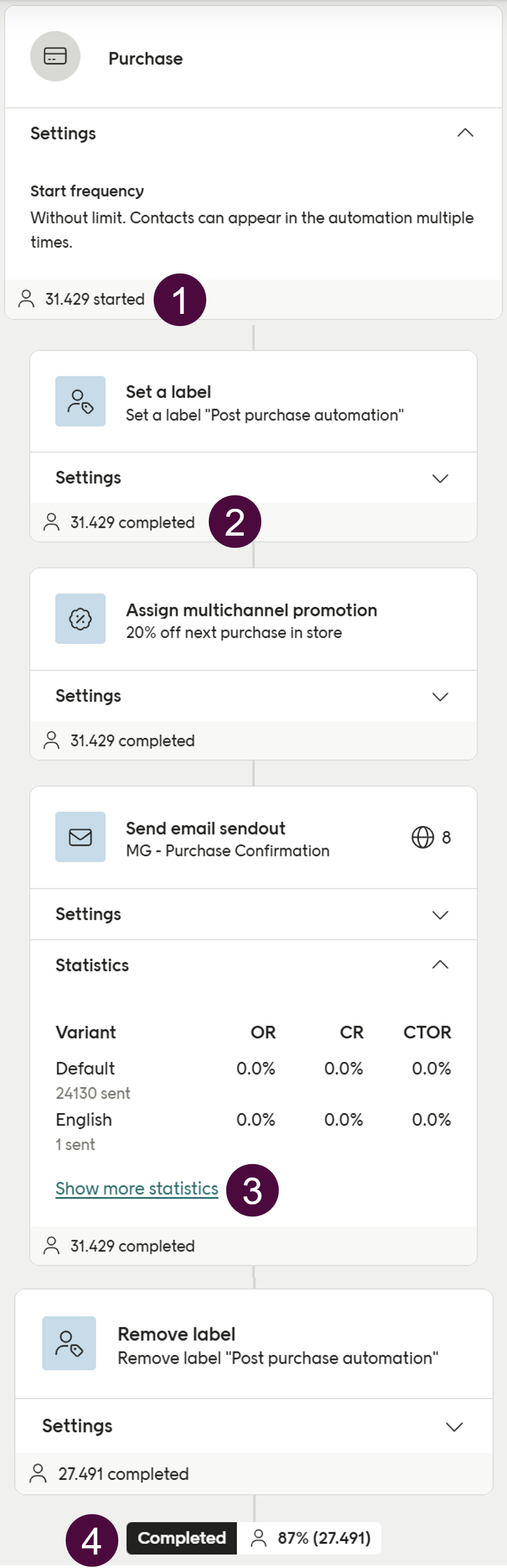Collapse the Statistics section

[440, 965]
